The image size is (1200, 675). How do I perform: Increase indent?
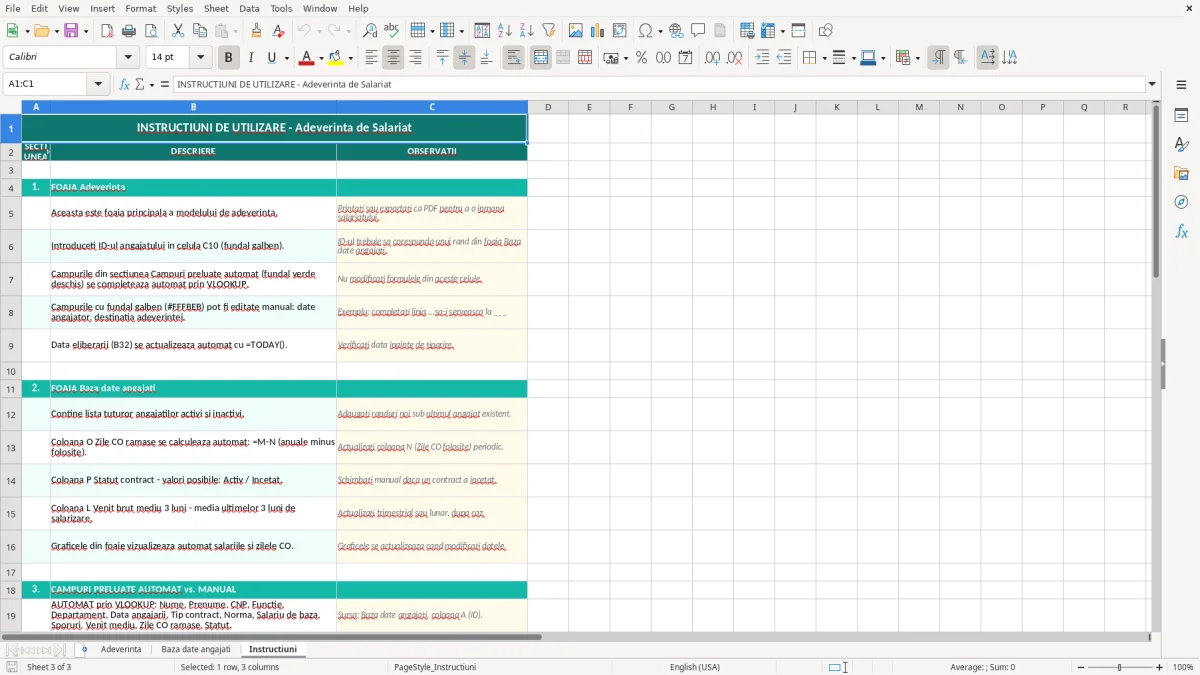762,58
